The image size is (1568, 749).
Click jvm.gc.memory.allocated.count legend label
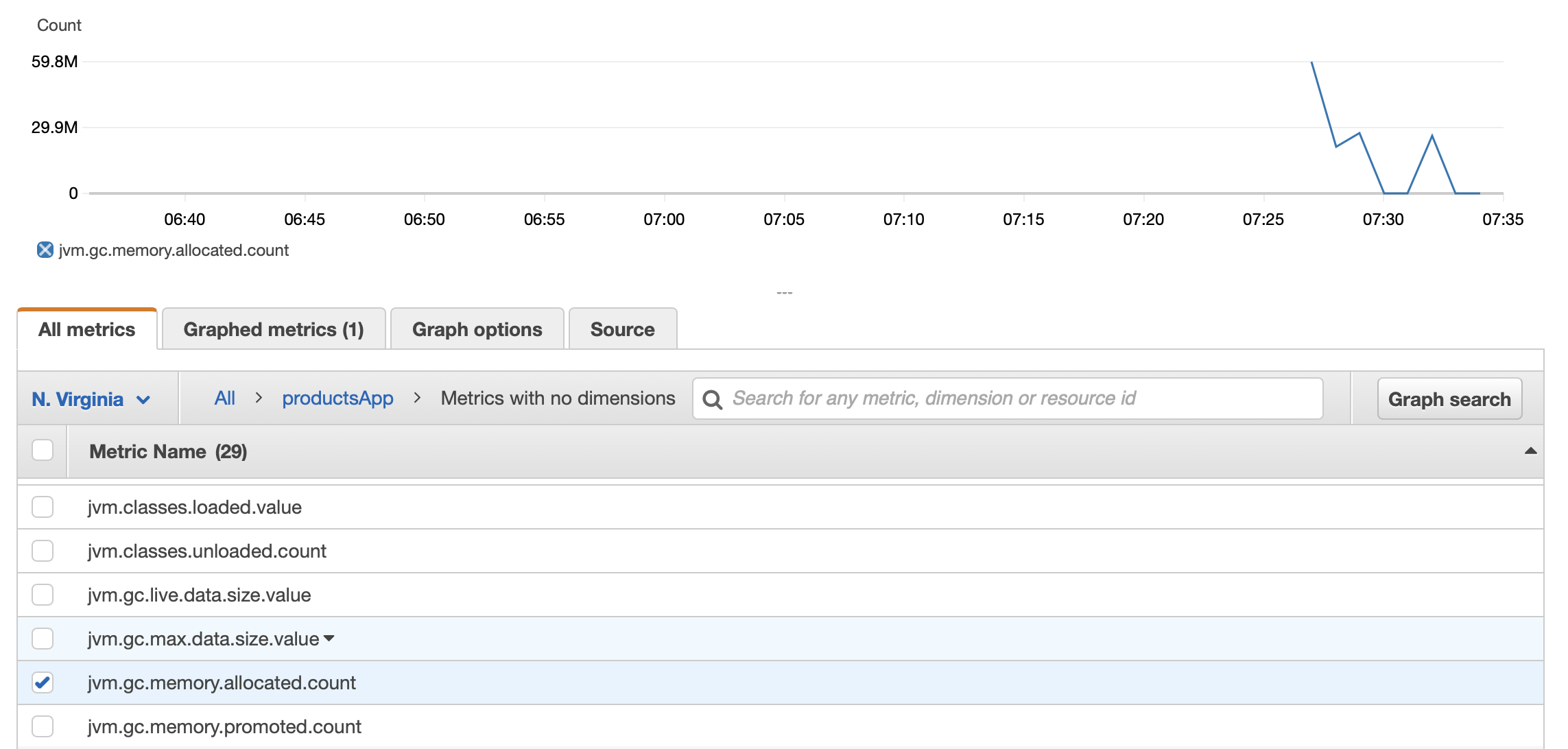pos(174,250)
